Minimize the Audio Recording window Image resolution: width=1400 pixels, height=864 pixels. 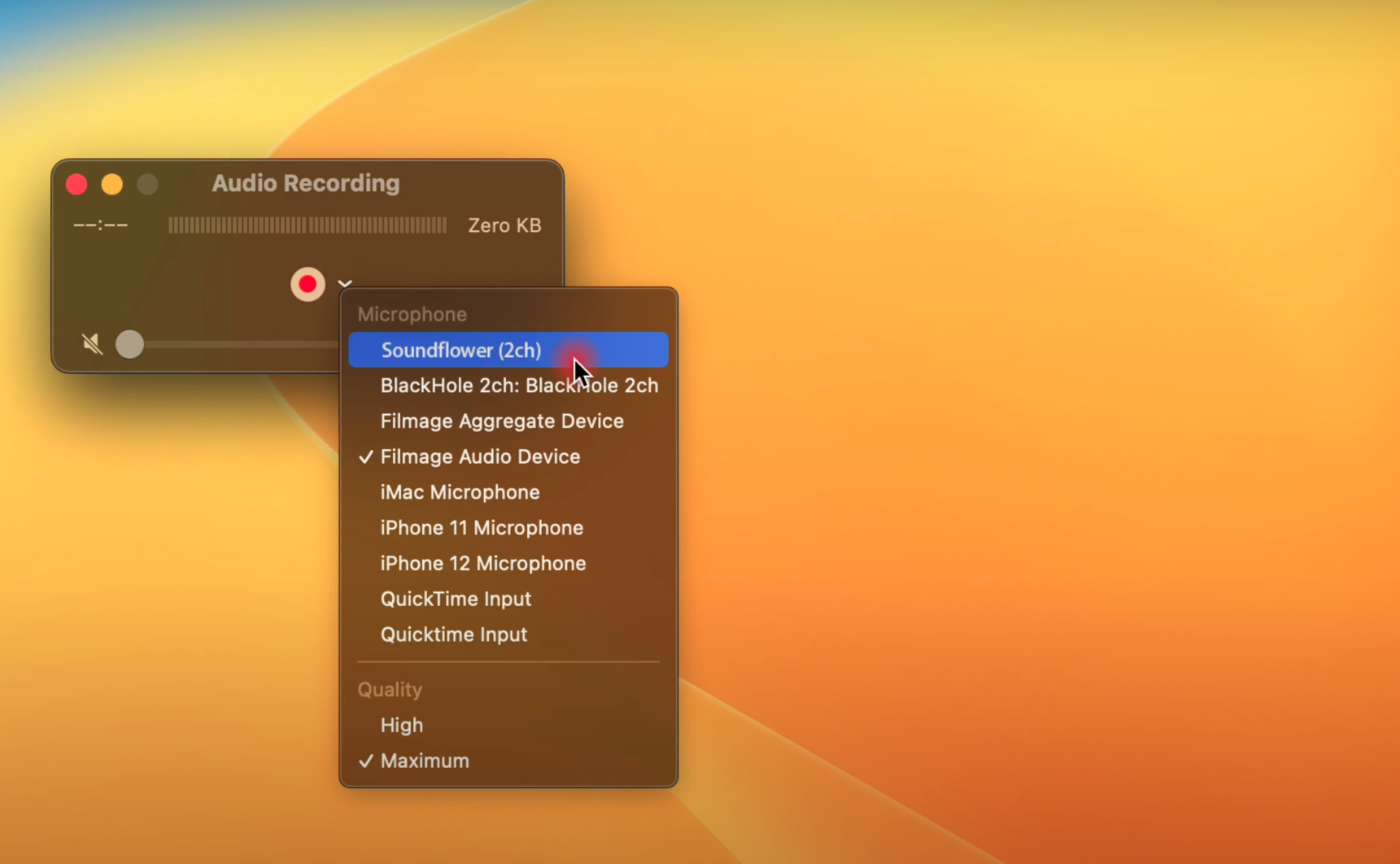pyautogui.click(x=112, y=185)
